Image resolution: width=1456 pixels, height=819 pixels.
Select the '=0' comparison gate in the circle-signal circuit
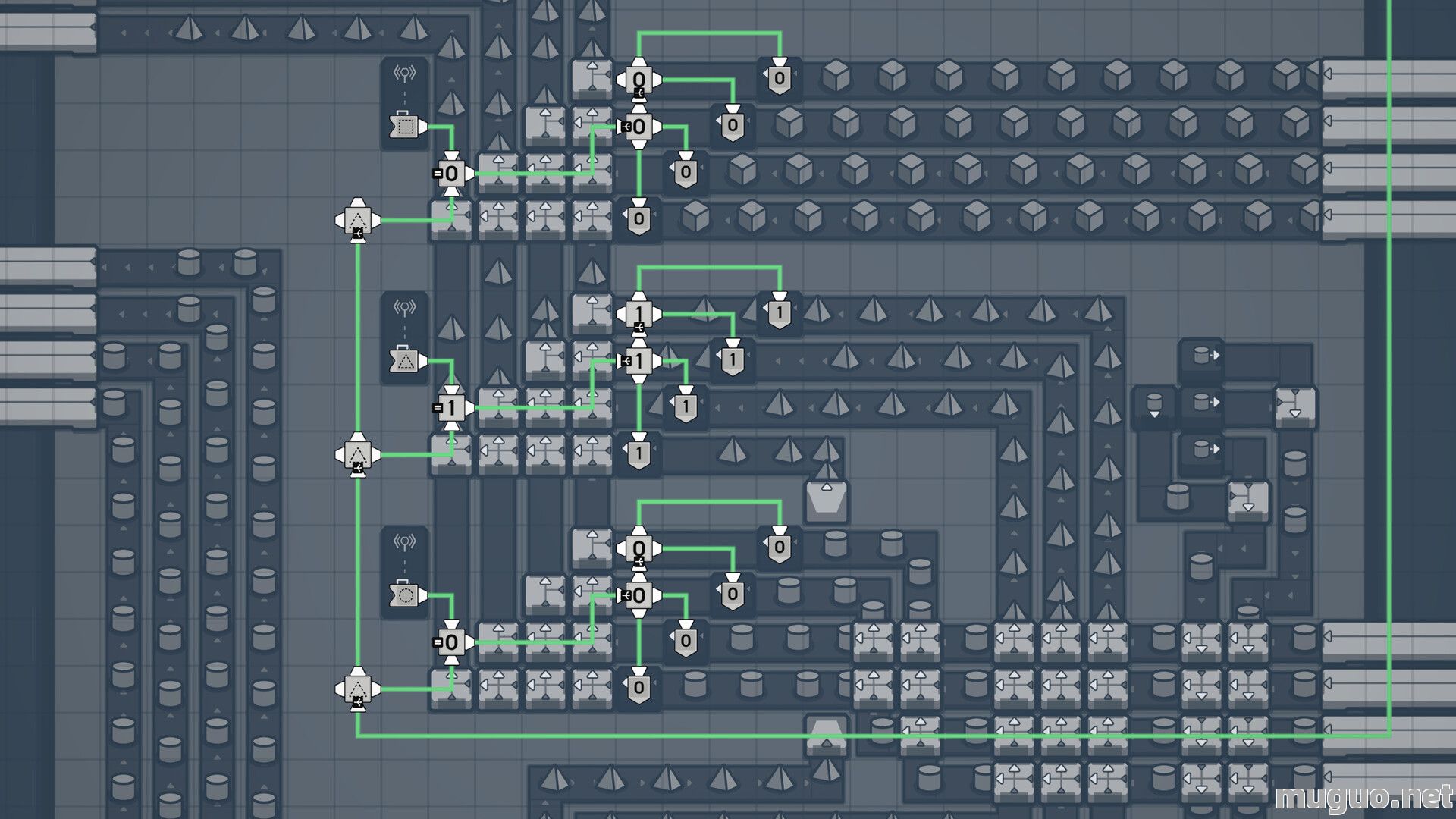coord(451,642)
